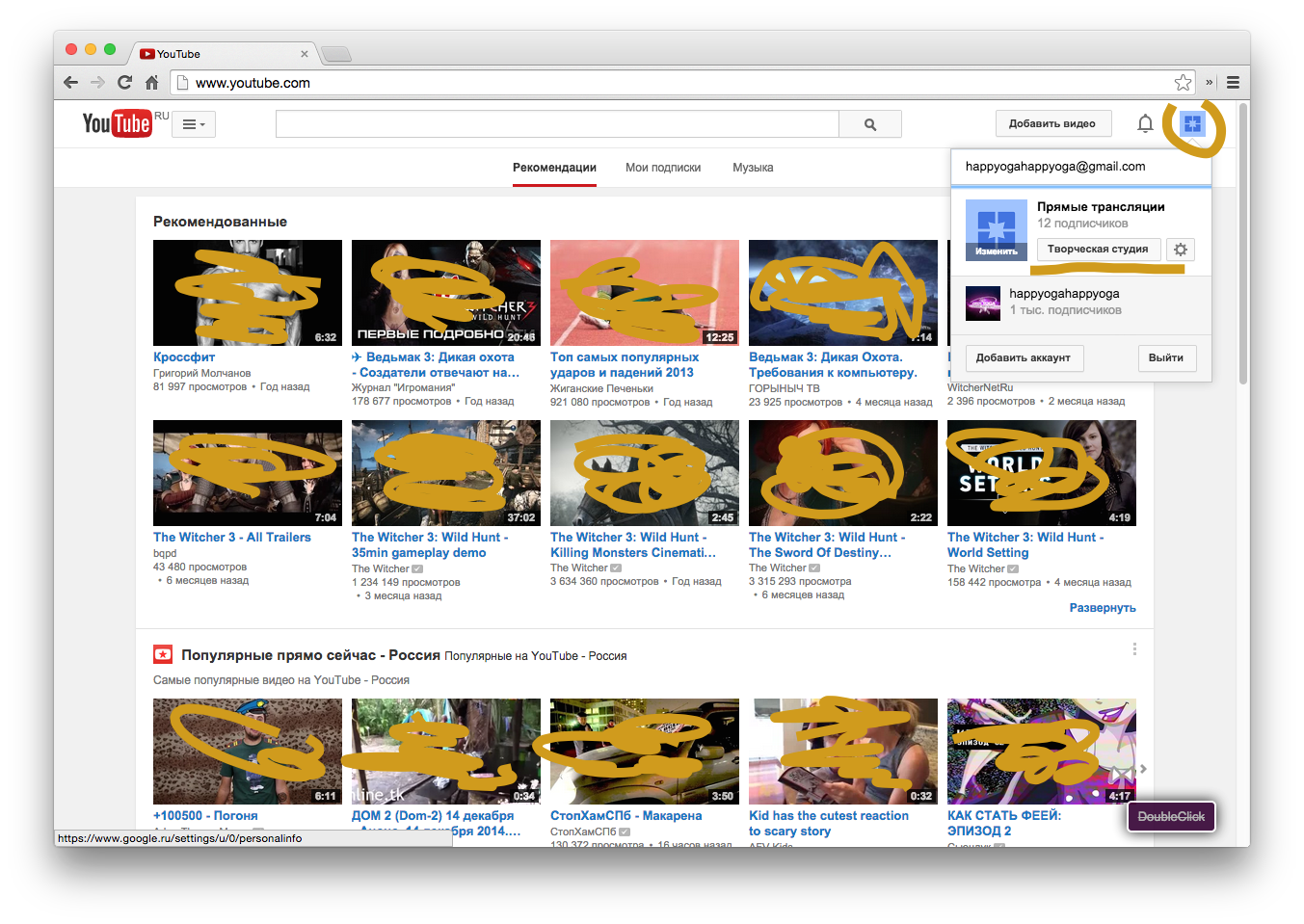The image size is (1304, 924).
Task: Click the account avatar in header
Action: point(1192,123)
